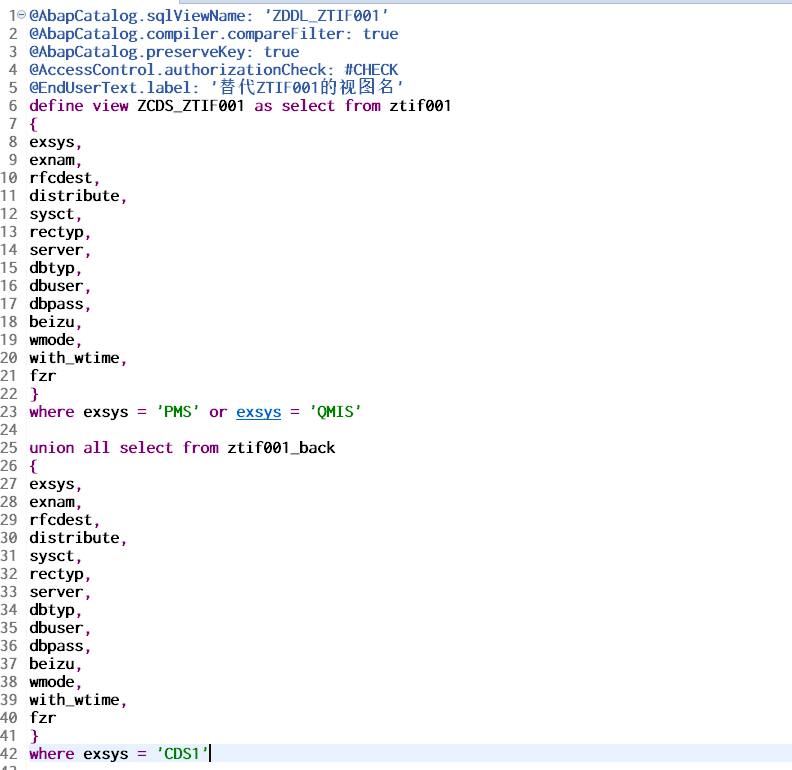Click the where keyword on line 23
Screen dimensions: 792x770
[52, 412]
